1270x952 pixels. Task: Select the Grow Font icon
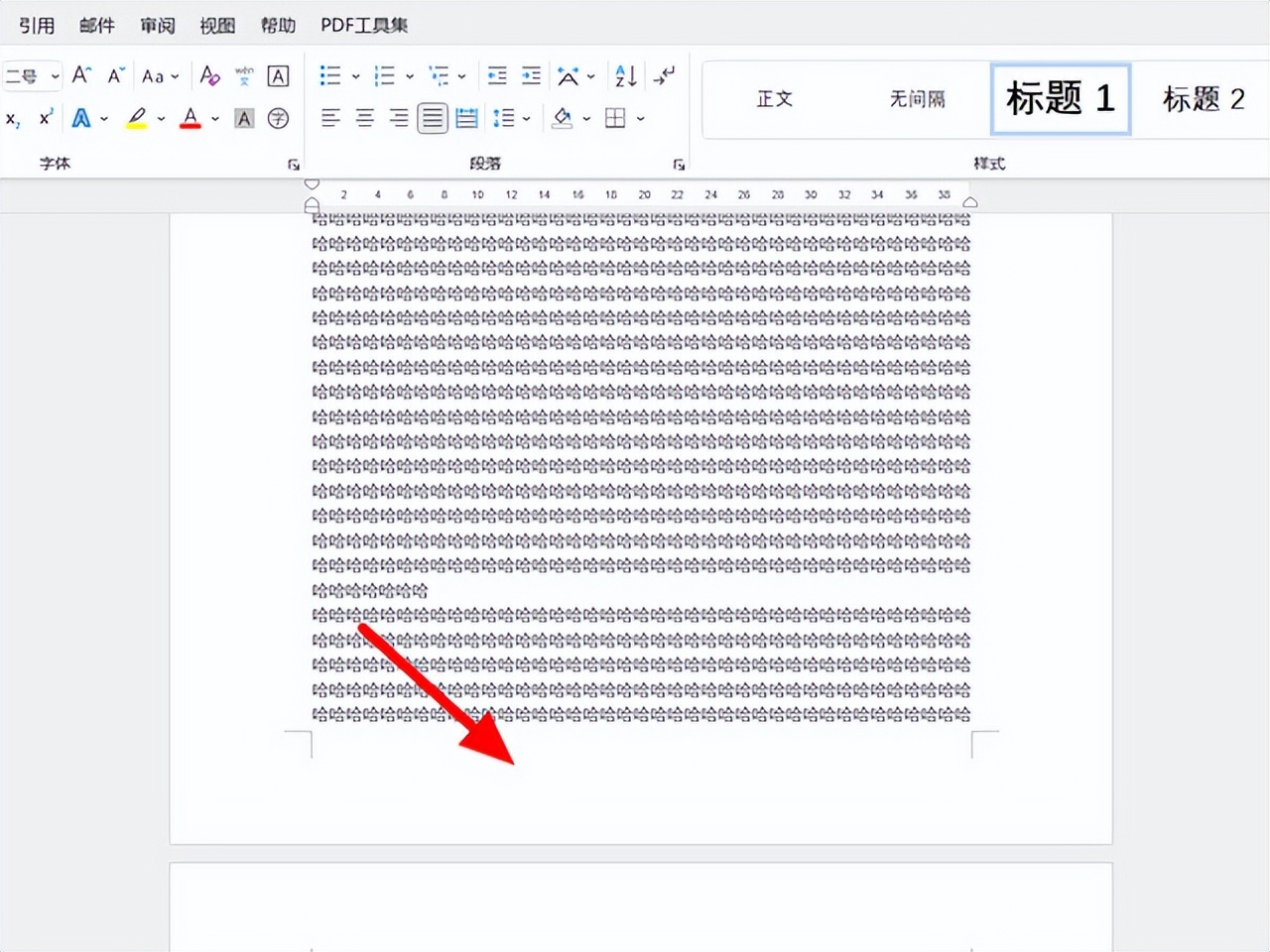[81, 74]
